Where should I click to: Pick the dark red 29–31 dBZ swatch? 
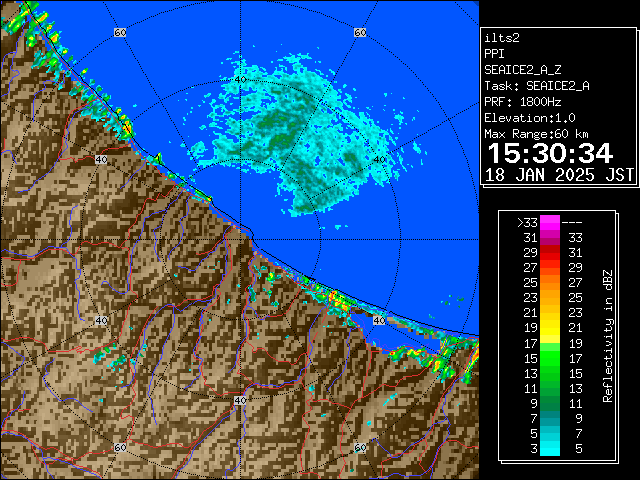point(550,253)
